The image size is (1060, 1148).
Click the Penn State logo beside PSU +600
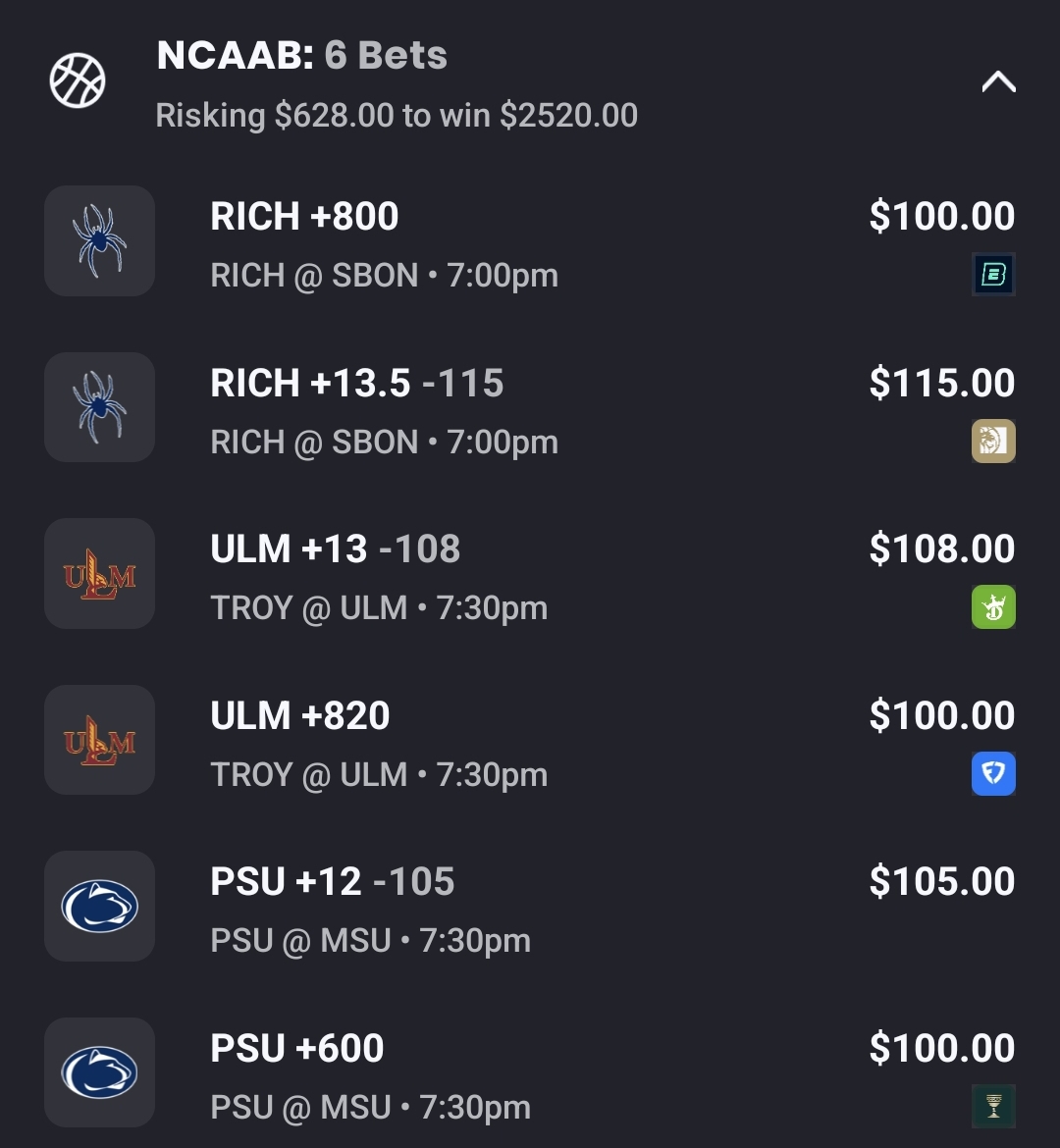point(99,1072)
